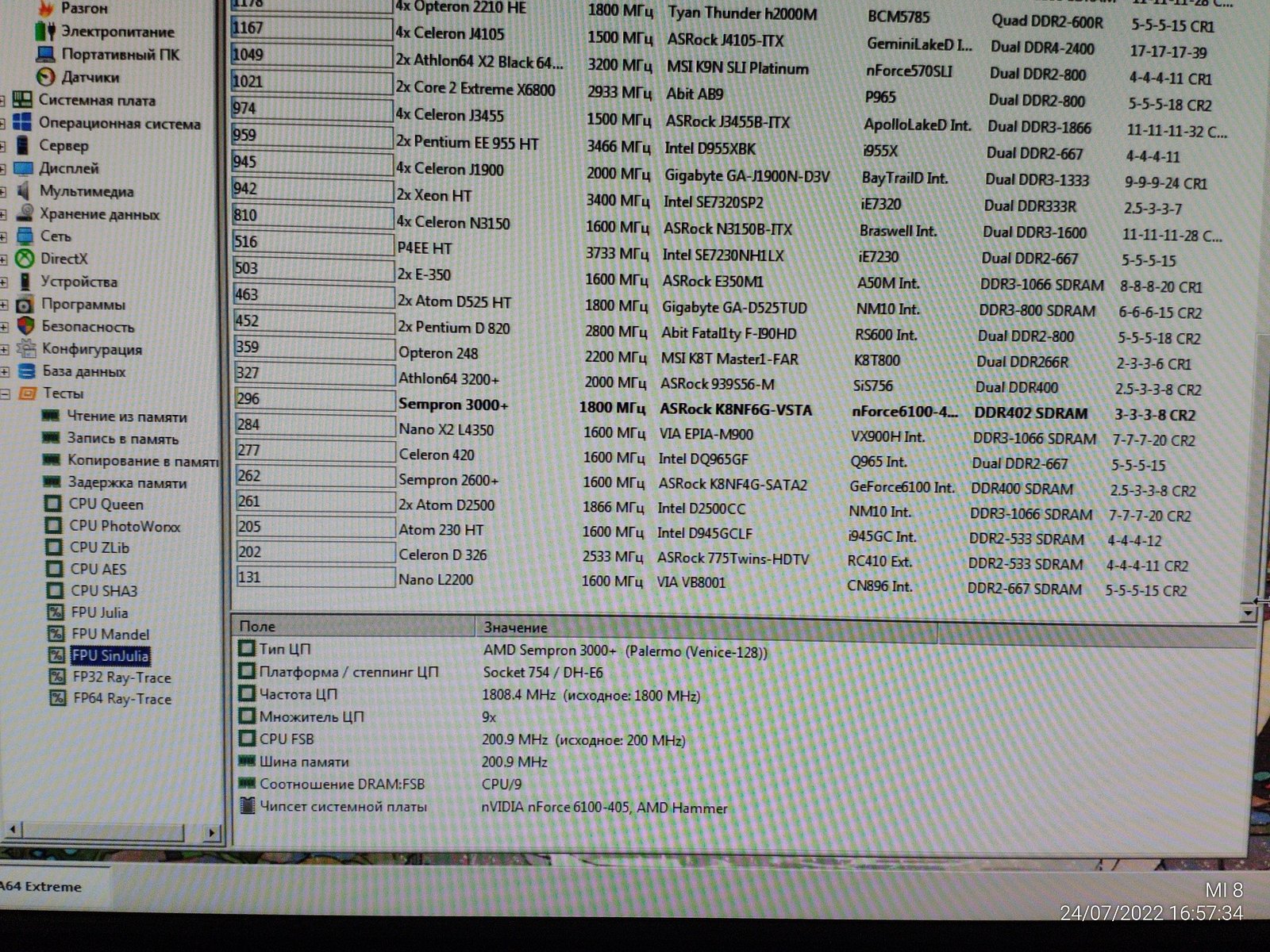The image size is (1270, 952).
Task: Click the "DDR402 SDRAM" memory cell
Action: (1030, 413)
